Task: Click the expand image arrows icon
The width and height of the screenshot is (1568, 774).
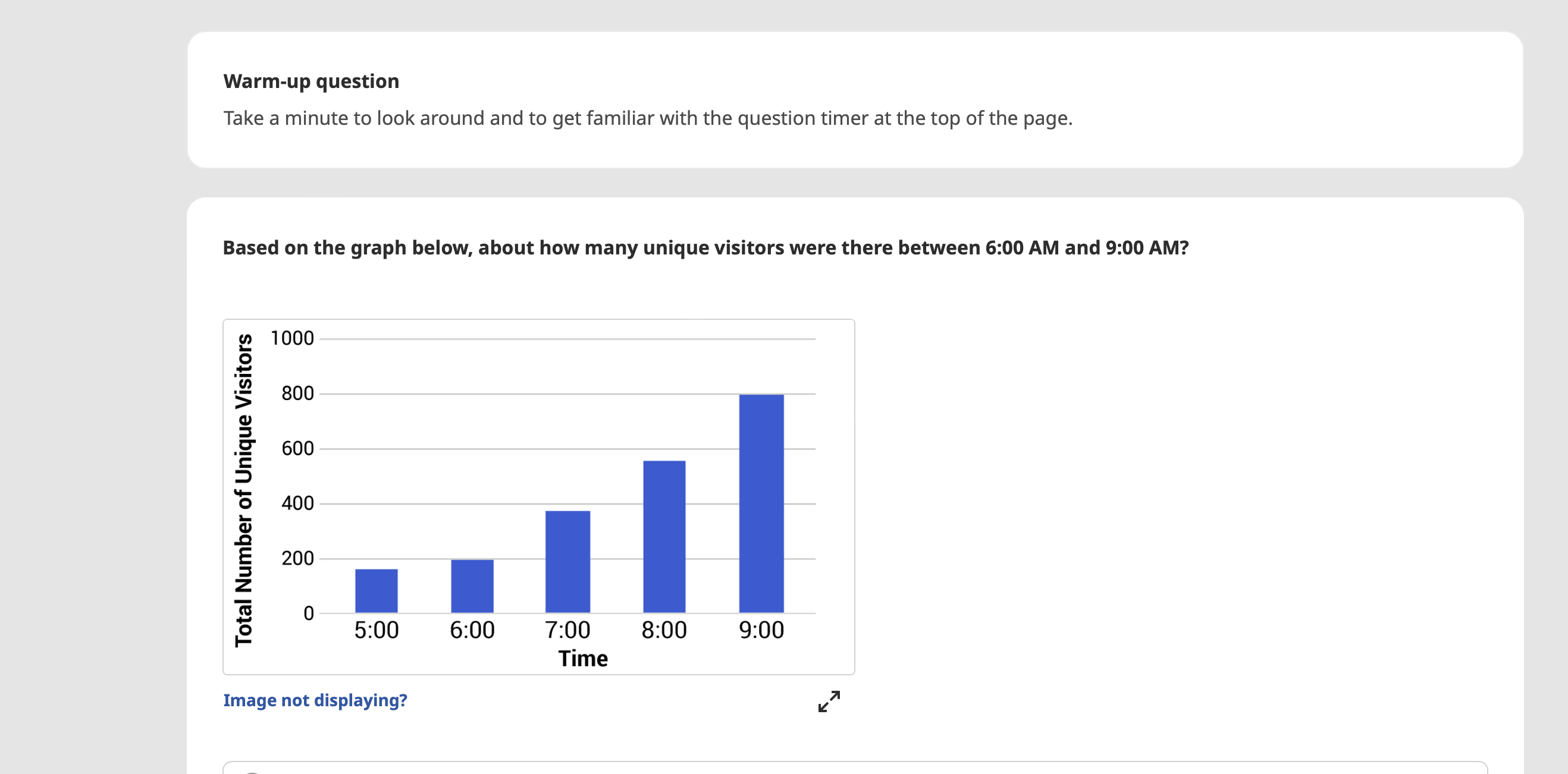Action: [829, 701]
